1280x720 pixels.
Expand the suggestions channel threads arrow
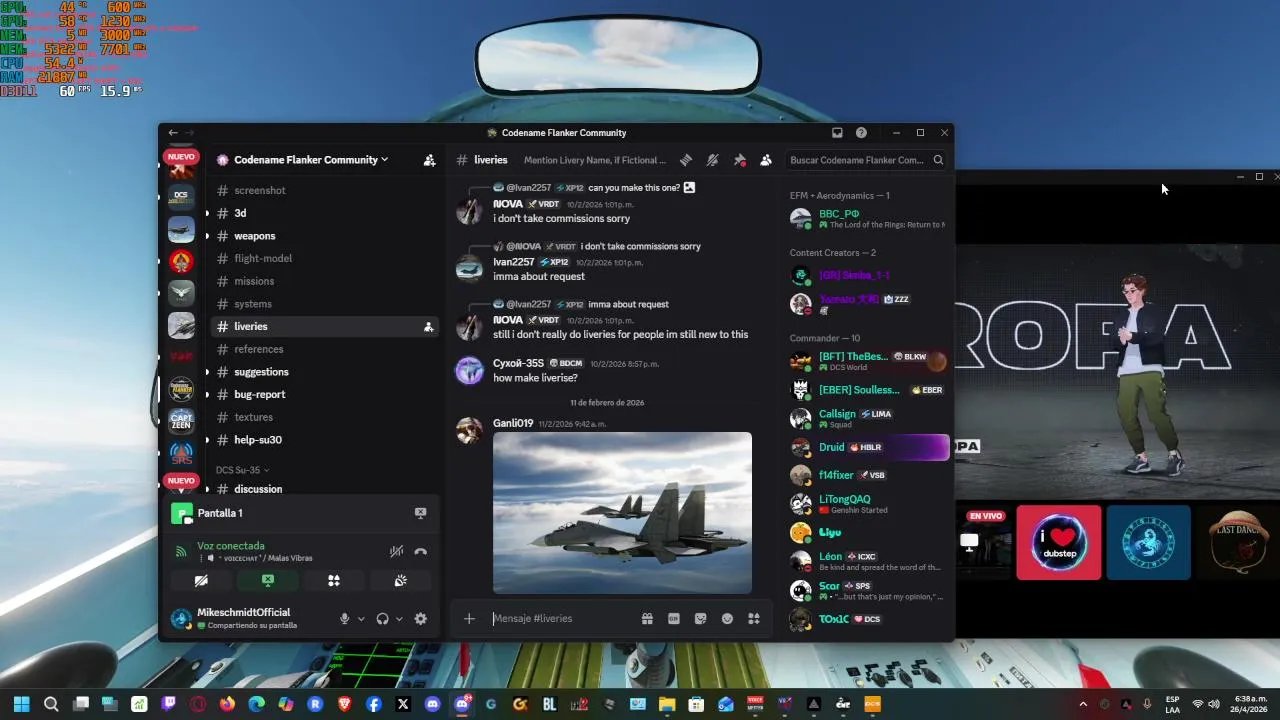[207, 372]
